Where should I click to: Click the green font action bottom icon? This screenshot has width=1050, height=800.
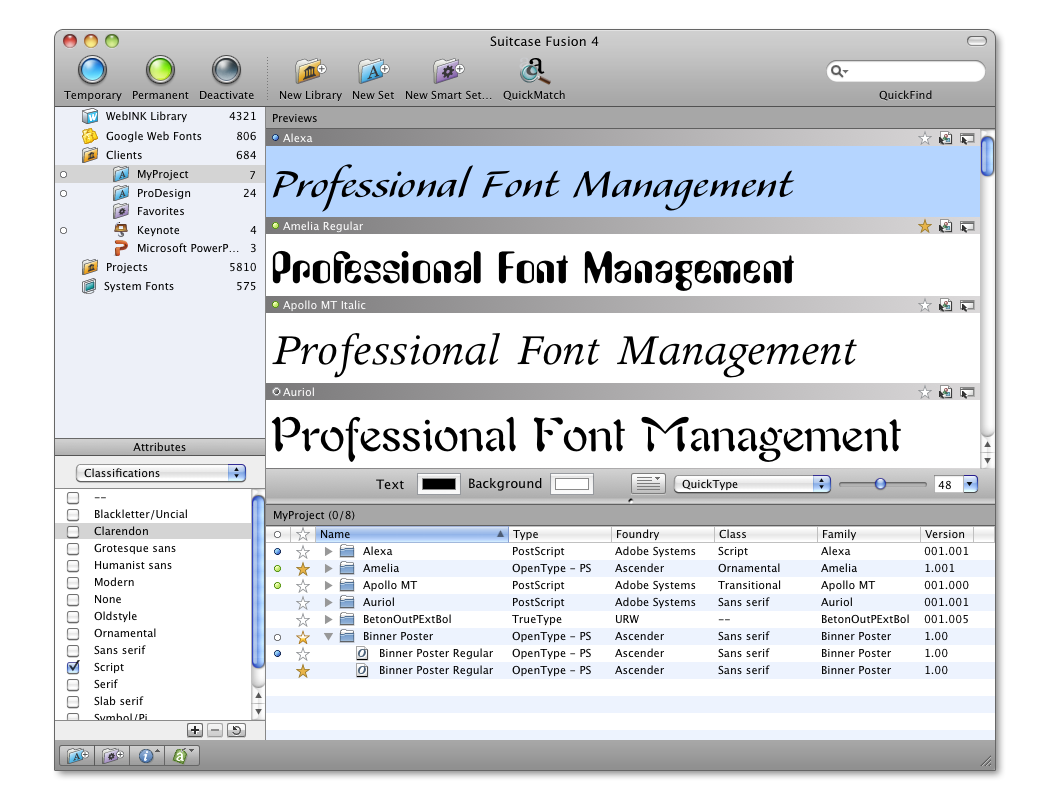pos(181,756)
